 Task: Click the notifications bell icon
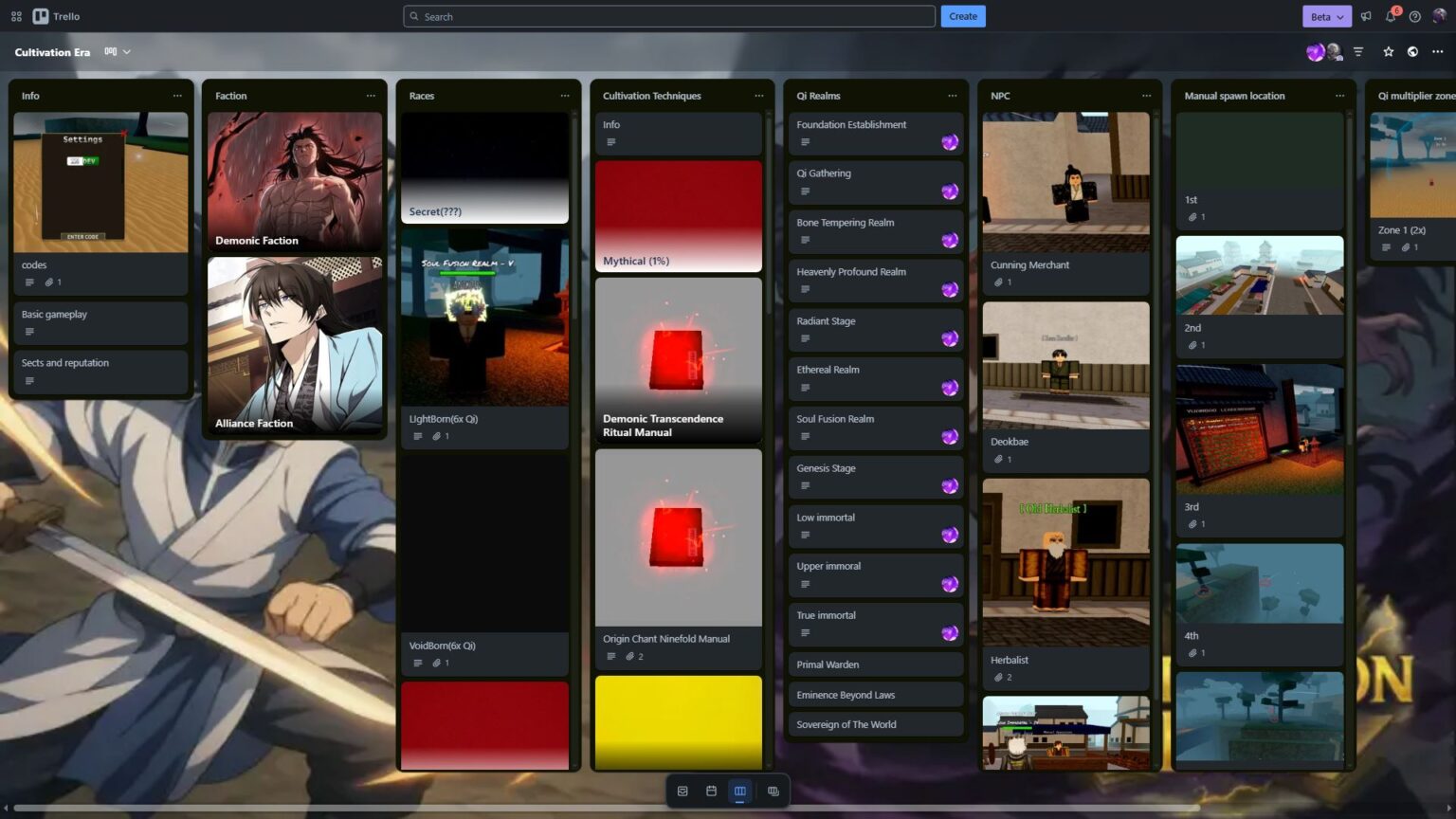click(x=1391, y=16)
